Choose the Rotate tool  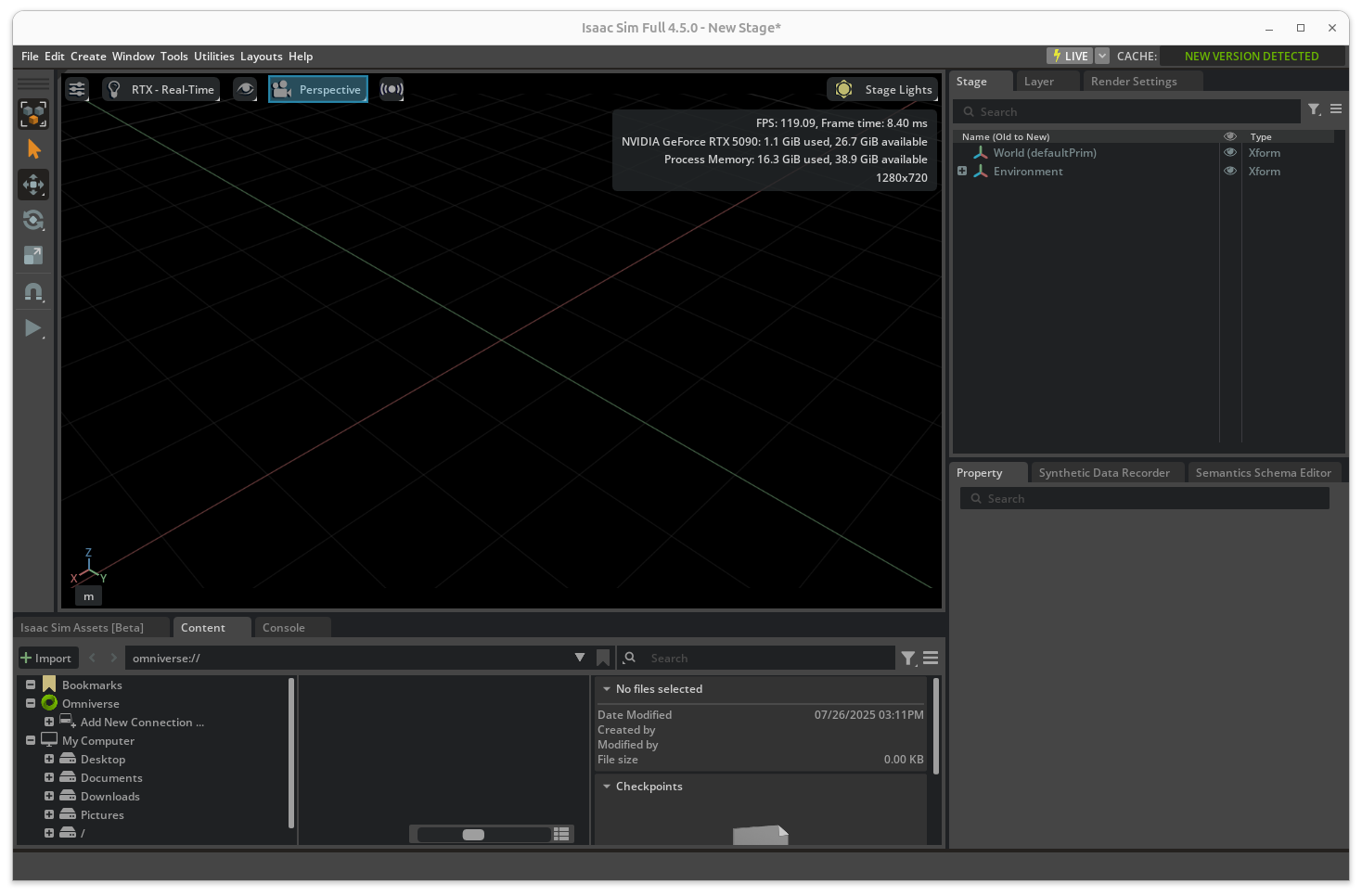click(x=33, y=220)
